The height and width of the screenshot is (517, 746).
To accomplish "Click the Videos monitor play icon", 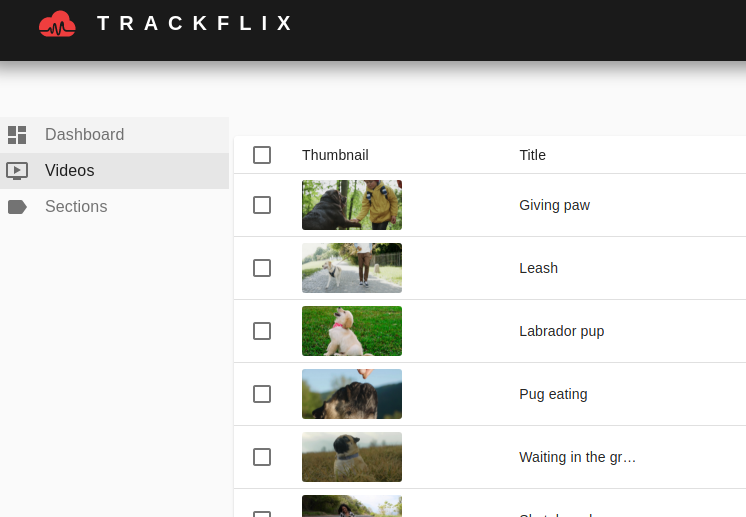I will pyautogui.click(x=17, y=171).
